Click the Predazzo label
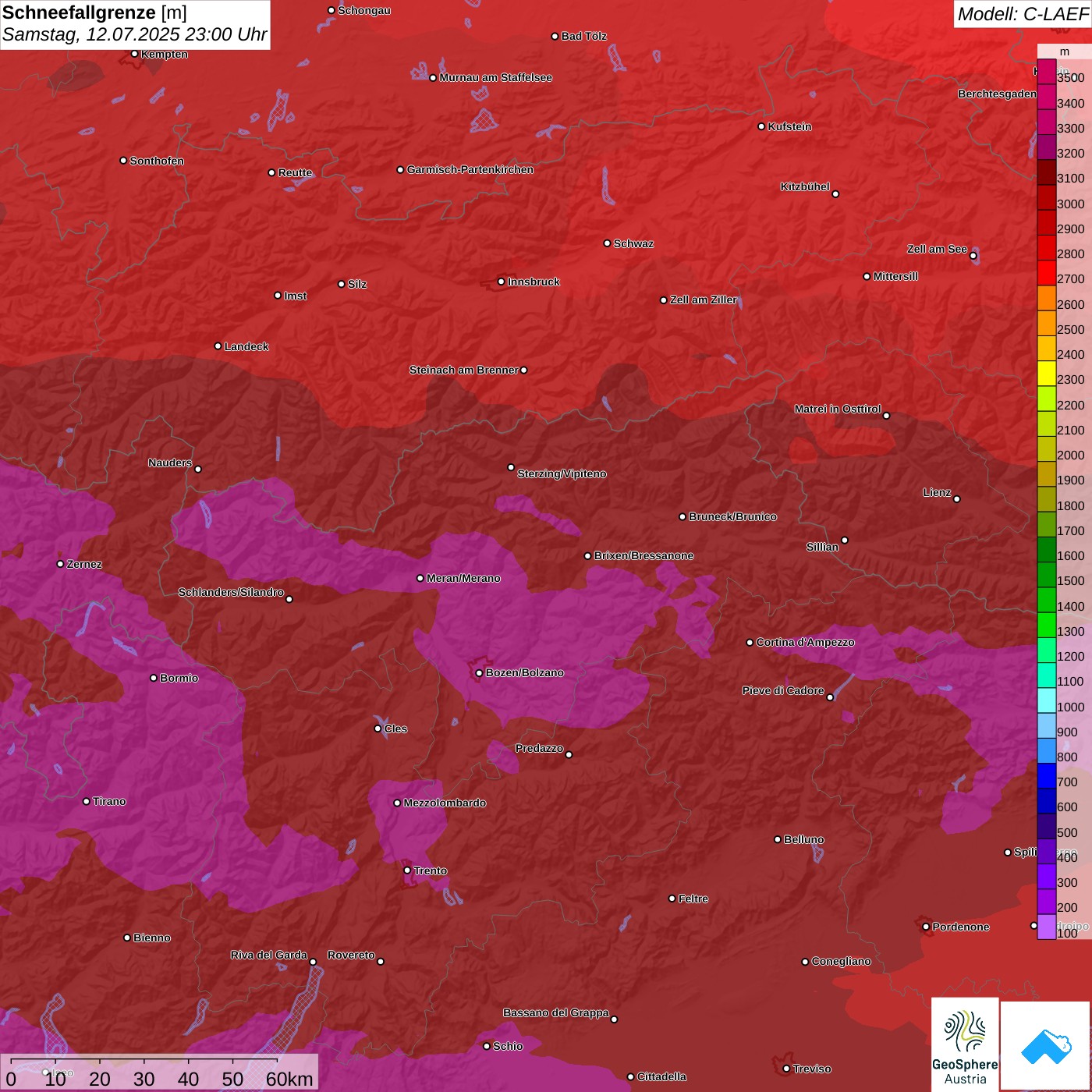 click(539, 748)
